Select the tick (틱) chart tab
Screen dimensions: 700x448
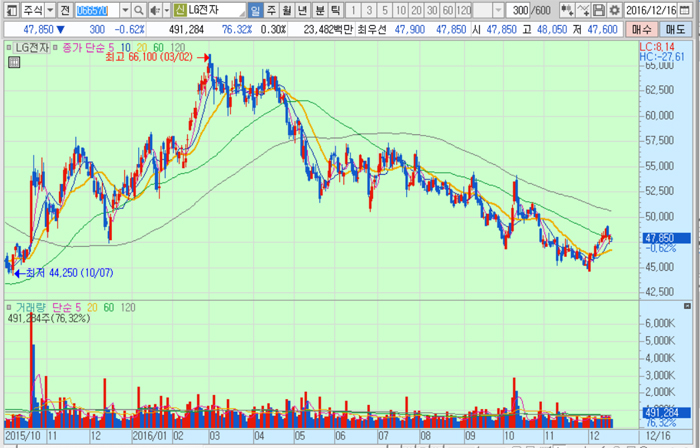[x=335, y=9]
